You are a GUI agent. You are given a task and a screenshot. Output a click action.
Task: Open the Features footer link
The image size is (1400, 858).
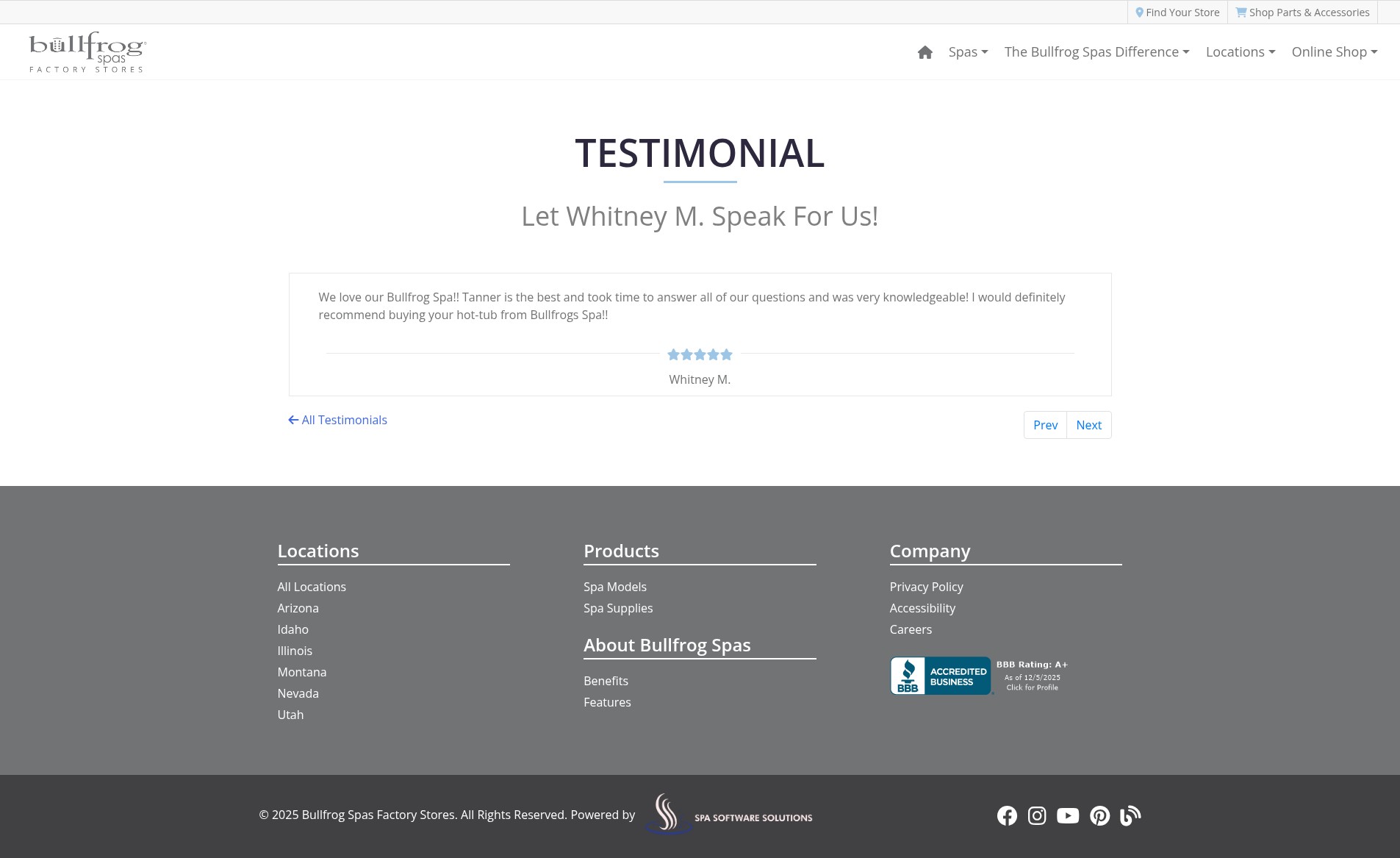[x=607, y=702]
